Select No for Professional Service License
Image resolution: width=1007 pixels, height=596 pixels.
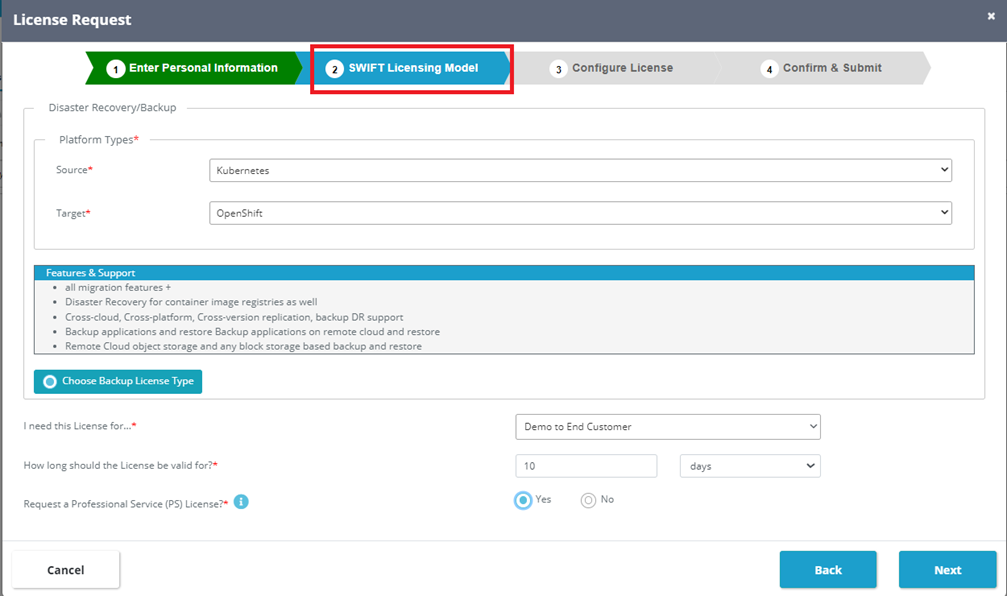(588, 500)
